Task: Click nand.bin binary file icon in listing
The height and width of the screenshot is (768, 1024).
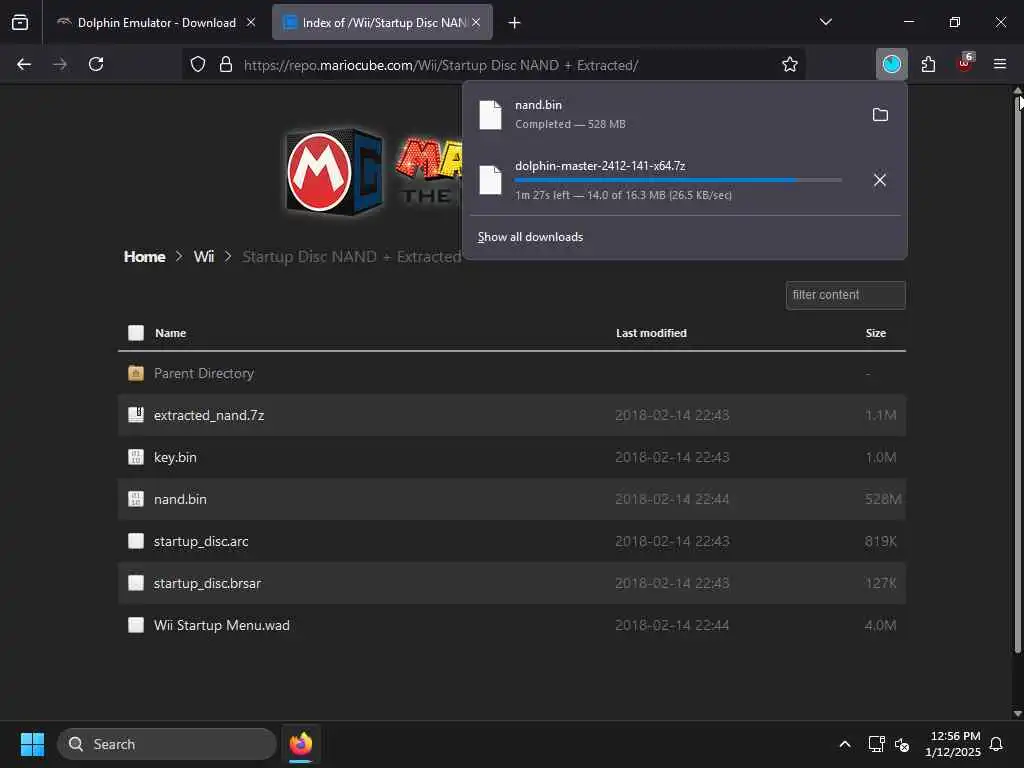Action: coord(136,499)
